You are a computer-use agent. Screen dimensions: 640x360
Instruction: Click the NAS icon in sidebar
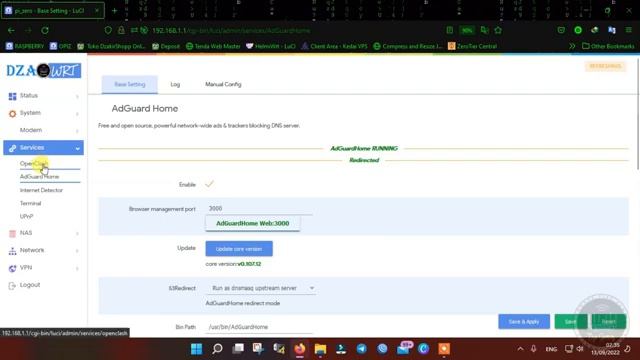(x=12, y=233)
